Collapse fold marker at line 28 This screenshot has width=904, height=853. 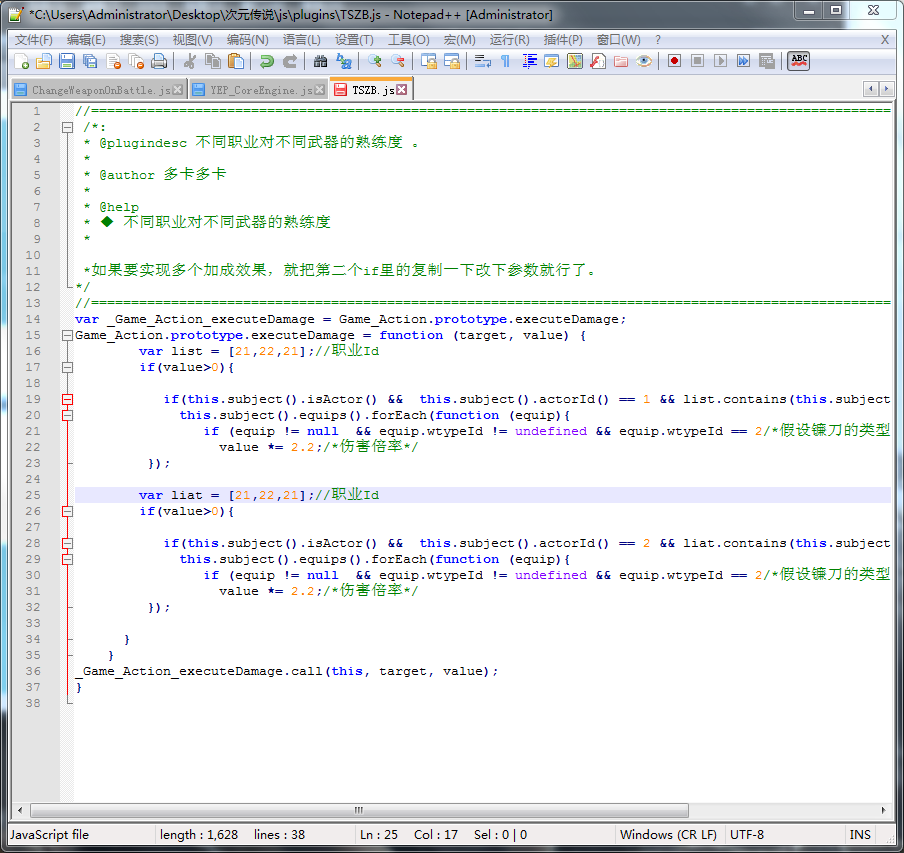(67, 543)
